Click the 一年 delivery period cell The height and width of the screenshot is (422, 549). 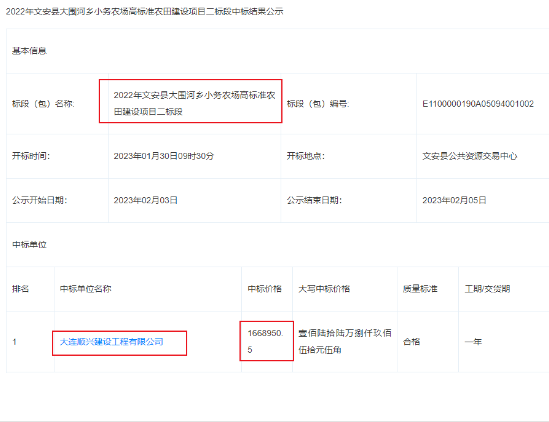coord(473,341)
